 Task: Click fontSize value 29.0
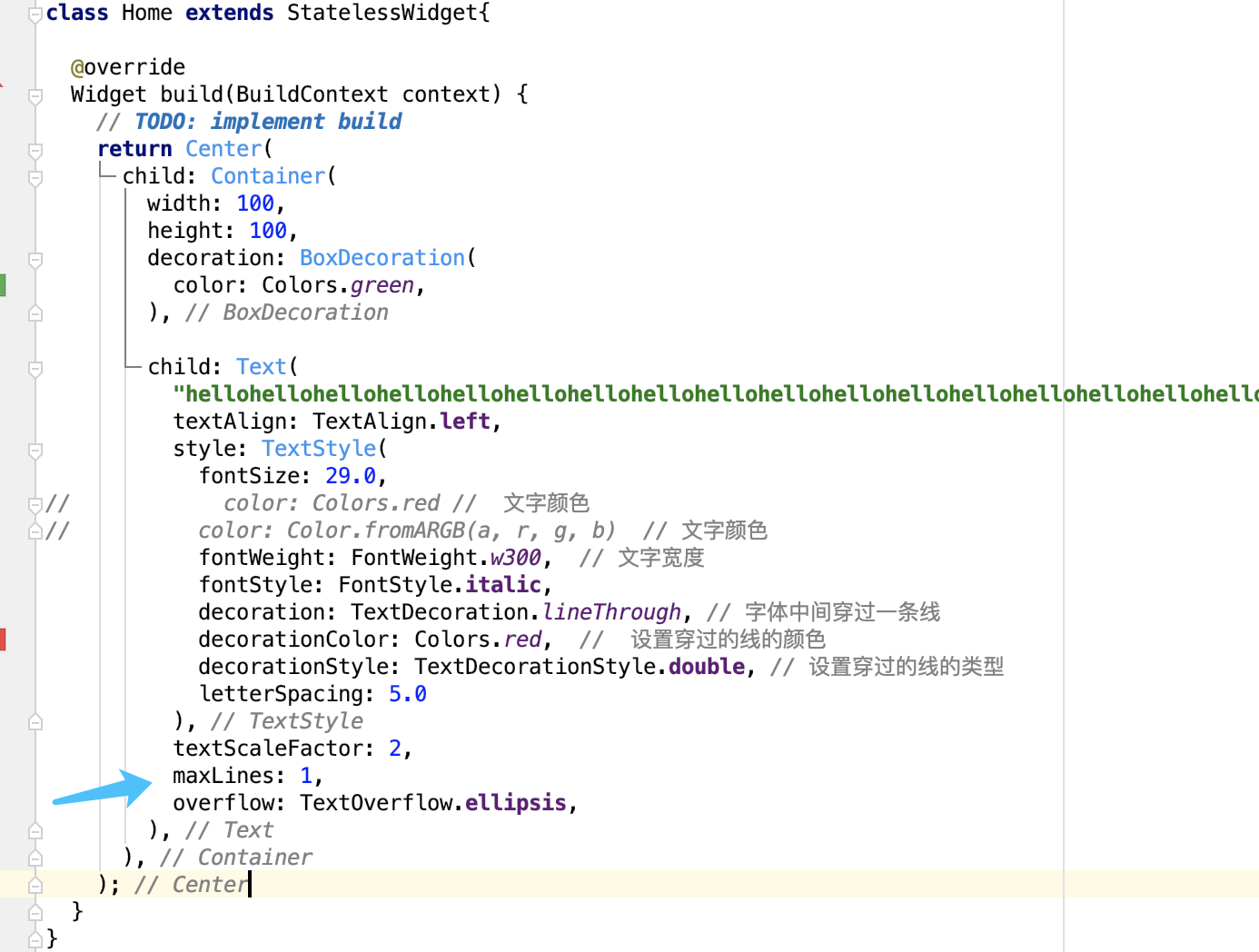point(351,476)
